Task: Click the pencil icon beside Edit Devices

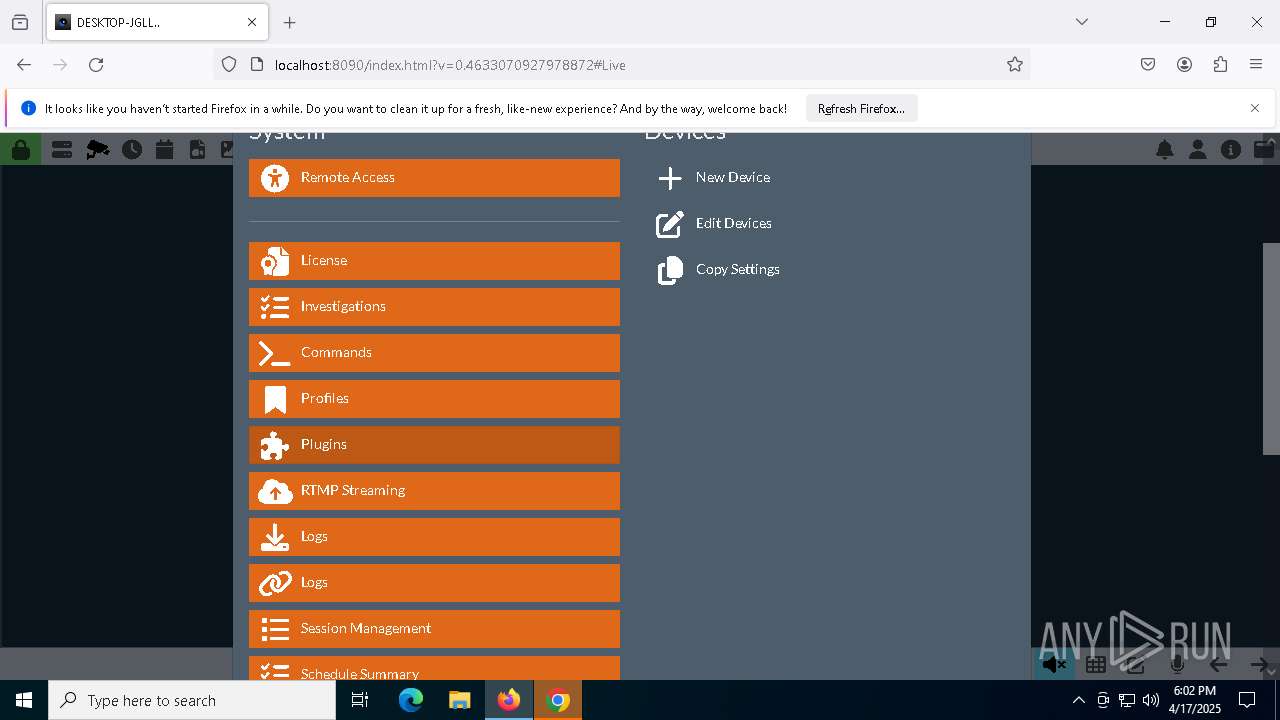Action: [x=670, y=224]
